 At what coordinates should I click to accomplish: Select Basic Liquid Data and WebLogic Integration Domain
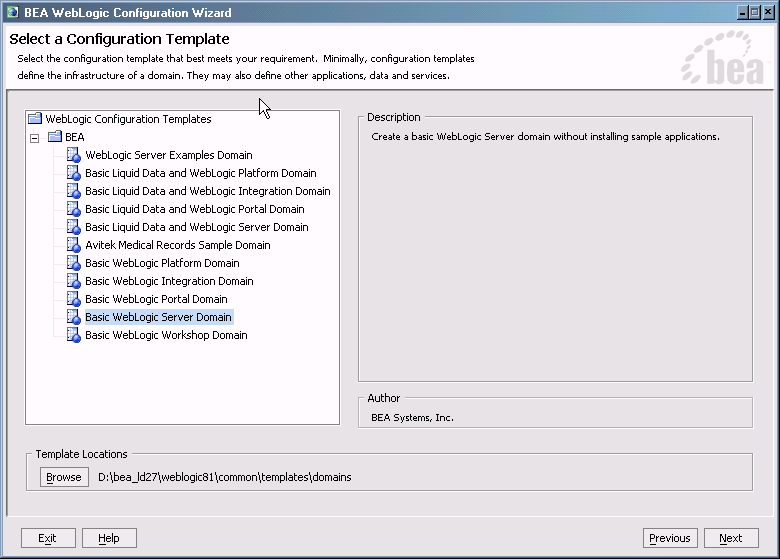(207, 191)
